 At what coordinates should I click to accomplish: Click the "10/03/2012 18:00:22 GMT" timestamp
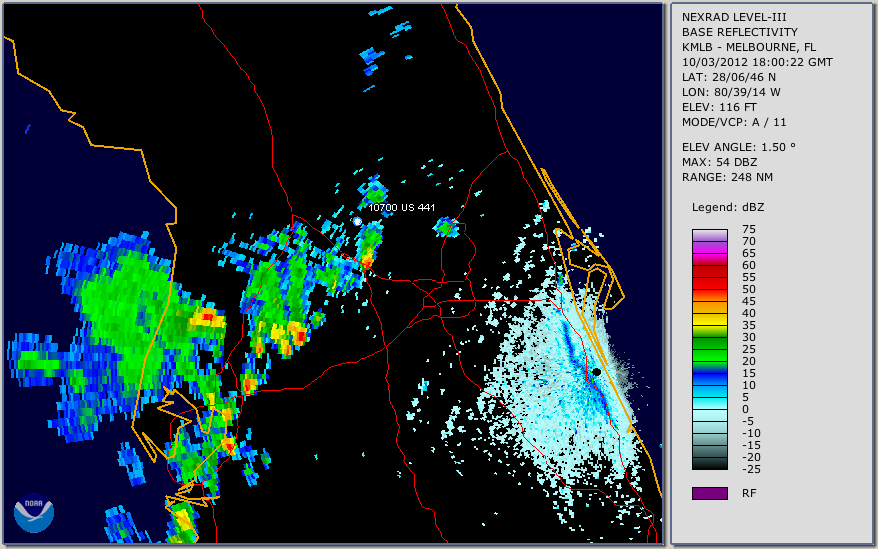[x=757, y=62]
